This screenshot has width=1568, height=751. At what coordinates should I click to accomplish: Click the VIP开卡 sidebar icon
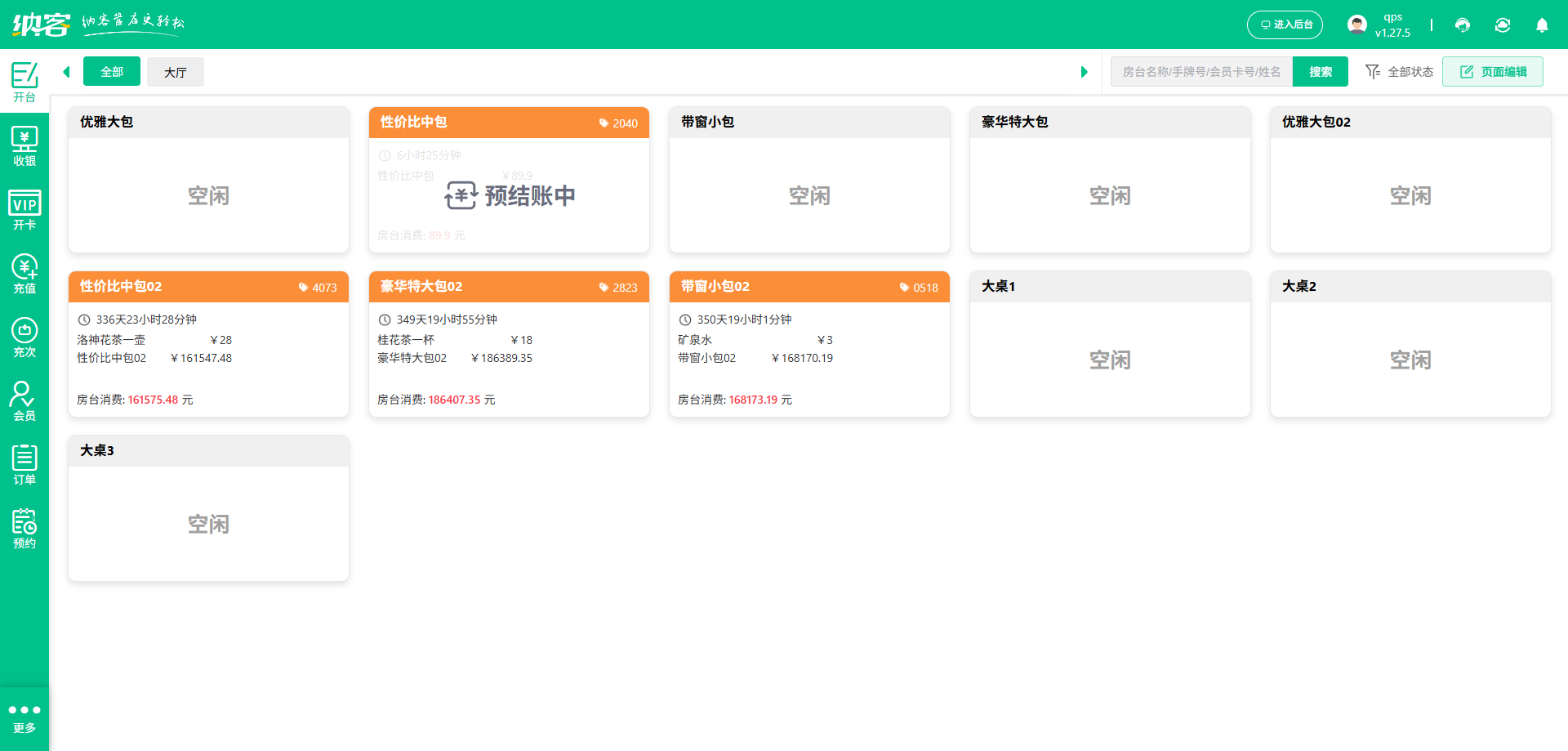click(24, 210)
